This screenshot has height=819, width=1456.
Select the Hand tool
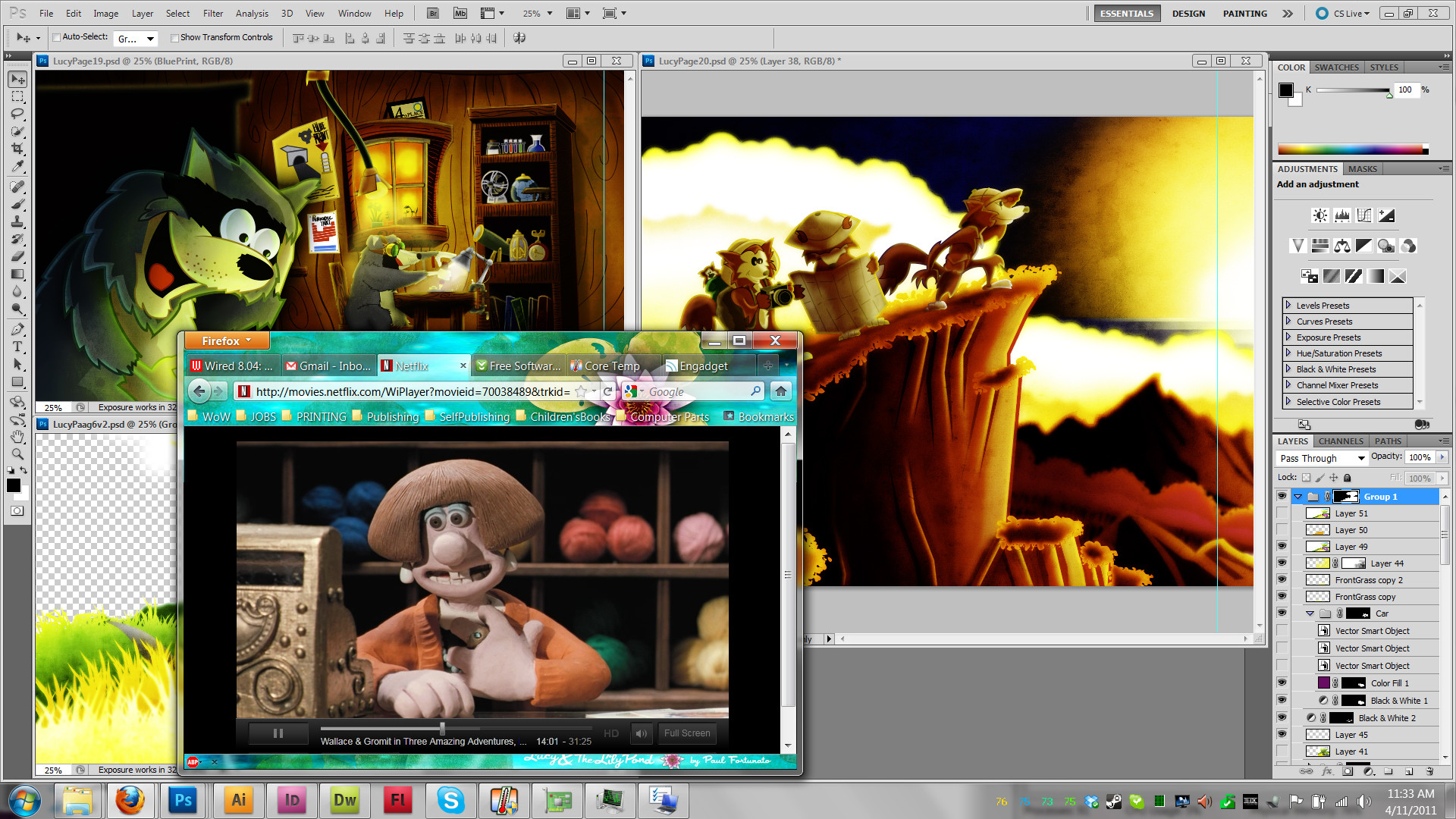(x=17, y=437)
